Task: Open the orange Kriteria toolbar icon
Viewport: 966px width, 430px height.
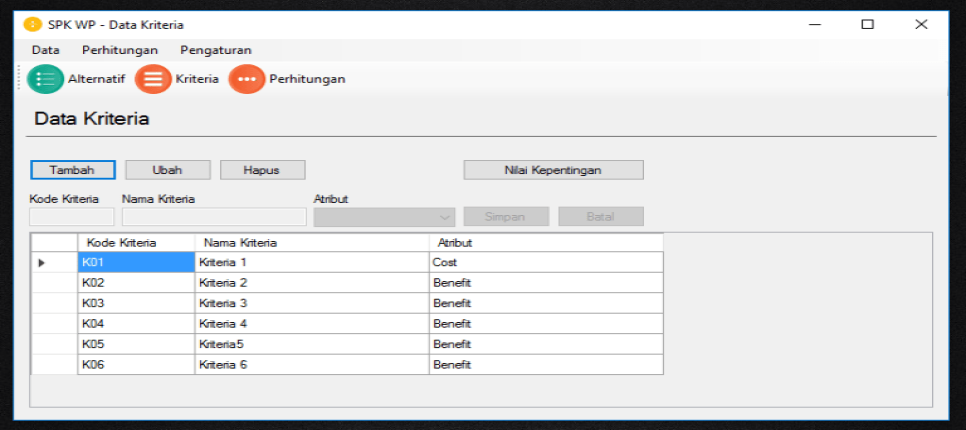Action: pyautogui.click(x=153, y=79)
